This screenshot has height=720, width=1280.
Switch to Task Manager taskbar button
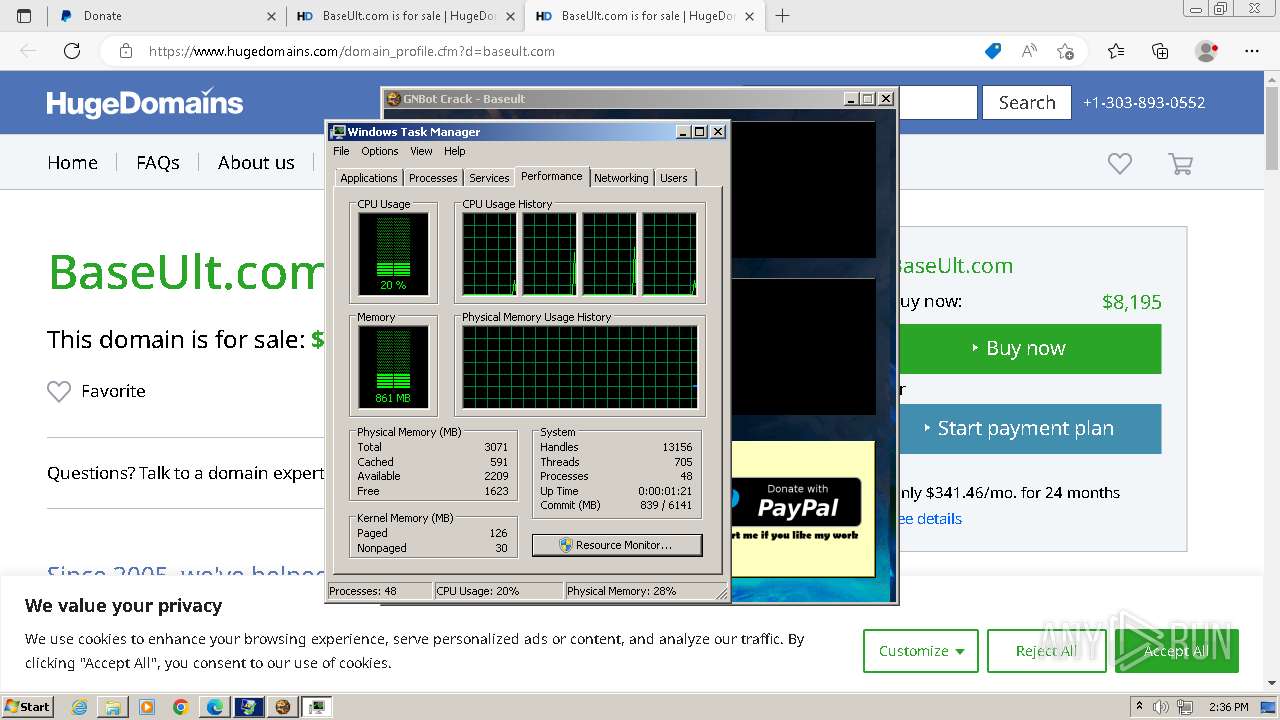[x=316, y=707]
